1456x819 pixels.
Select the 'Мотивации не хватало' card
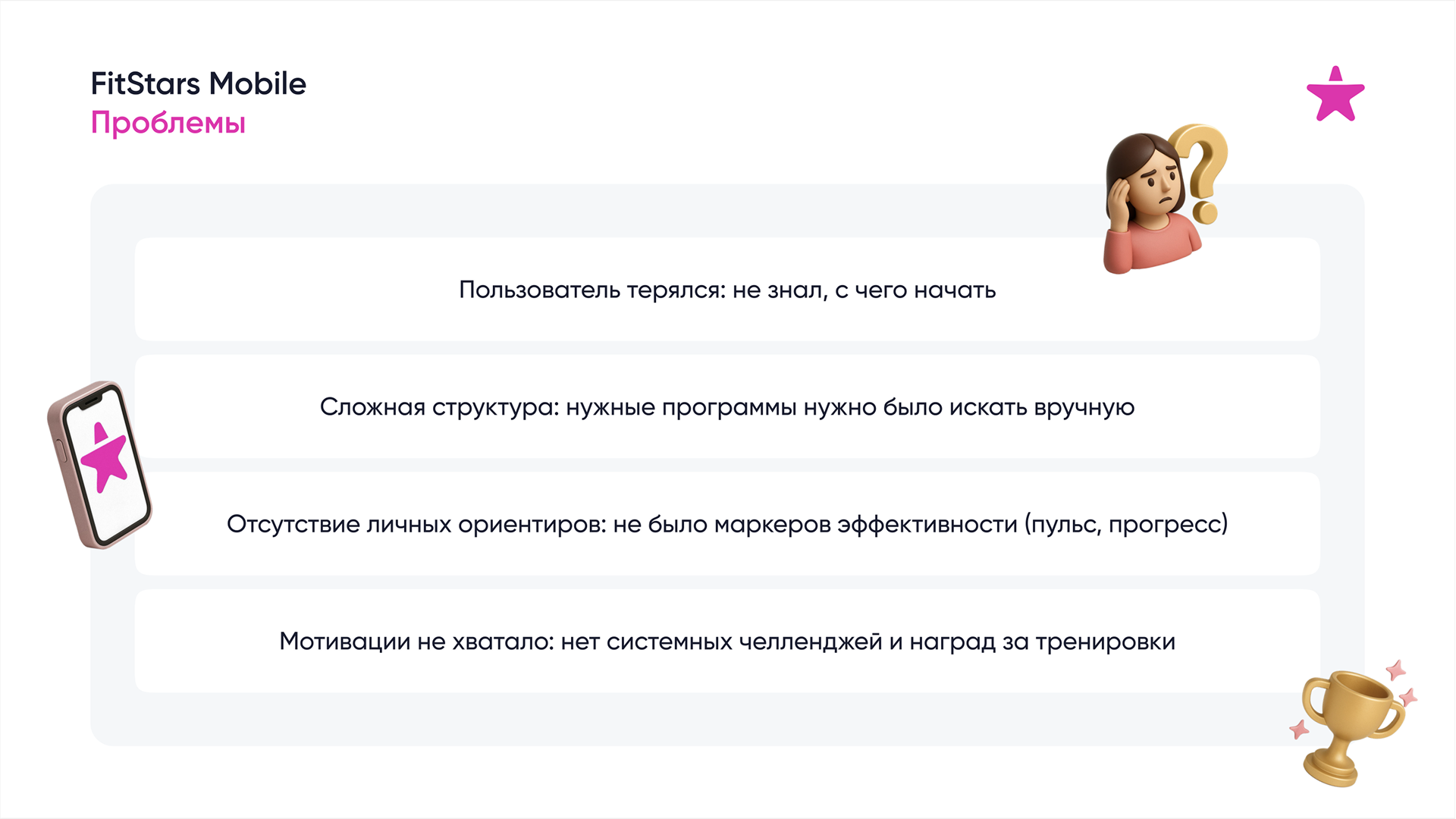coord(726,642)
